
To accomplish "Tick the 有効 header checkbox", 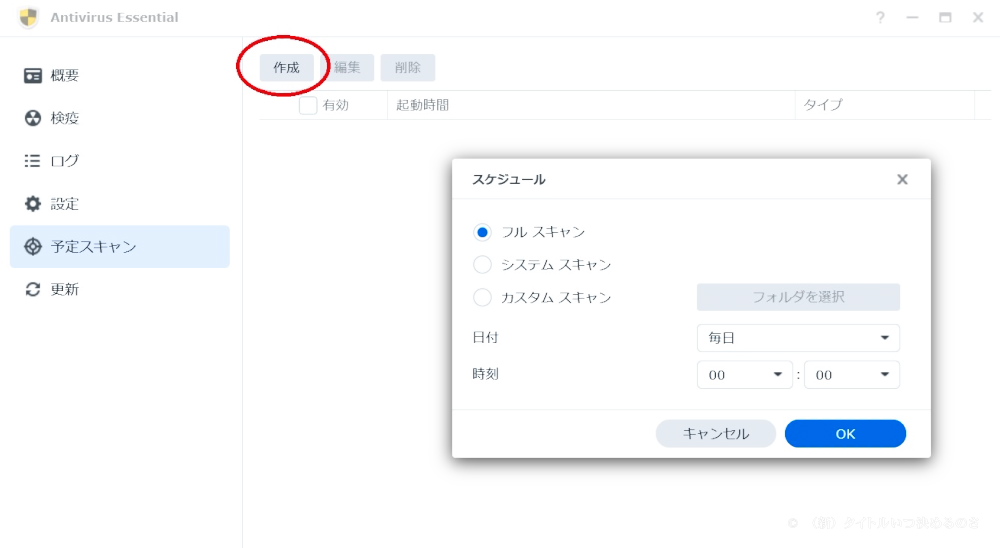I will [308, 105].
